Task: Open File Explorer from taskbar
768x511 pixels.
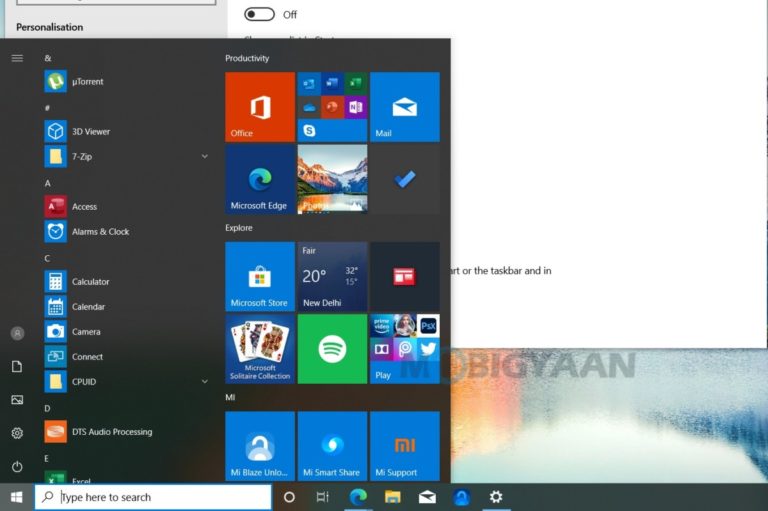Action: pos(392,497)
